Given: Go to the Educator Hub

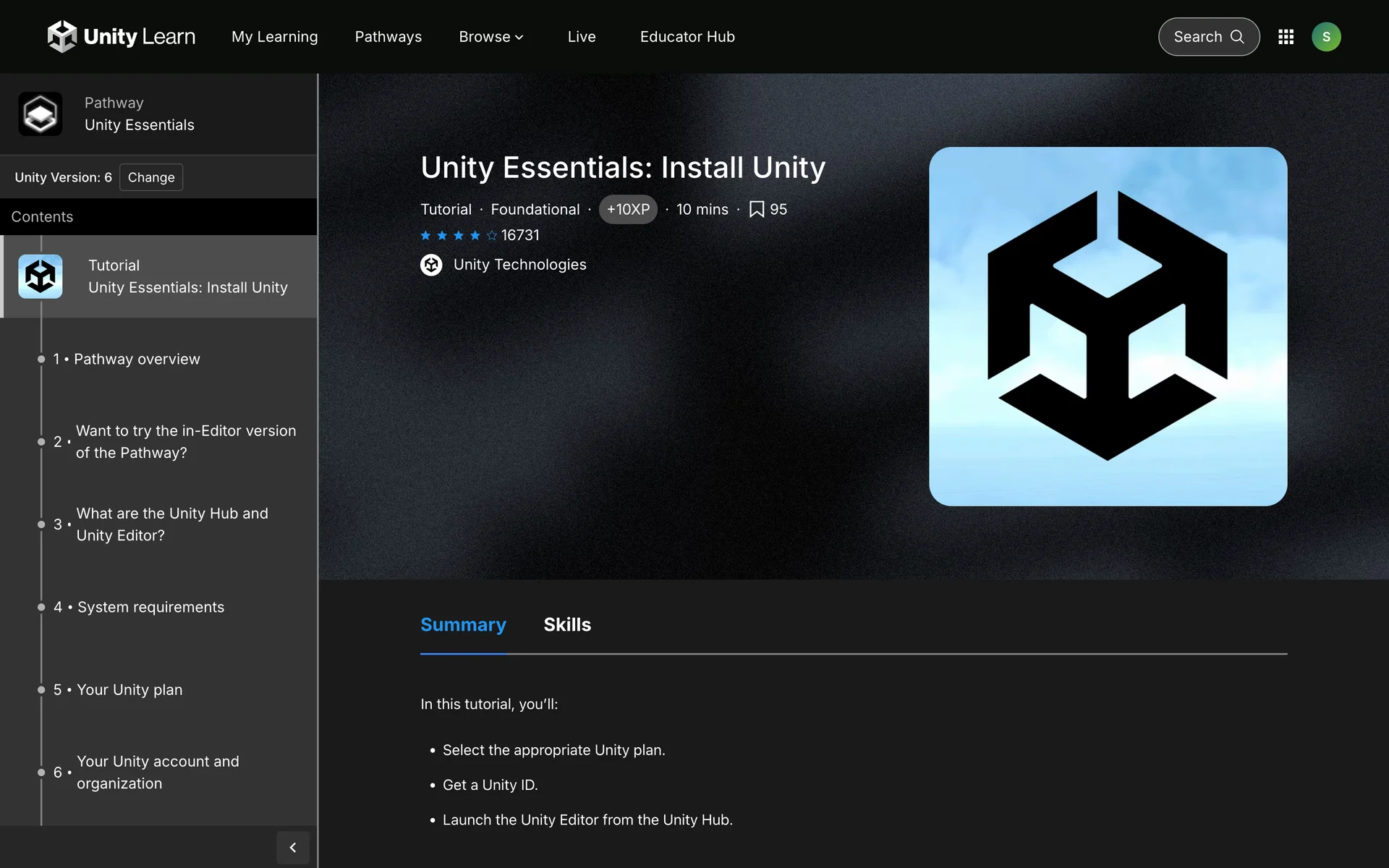Looking at the screenshot, I should coord(687,37).
